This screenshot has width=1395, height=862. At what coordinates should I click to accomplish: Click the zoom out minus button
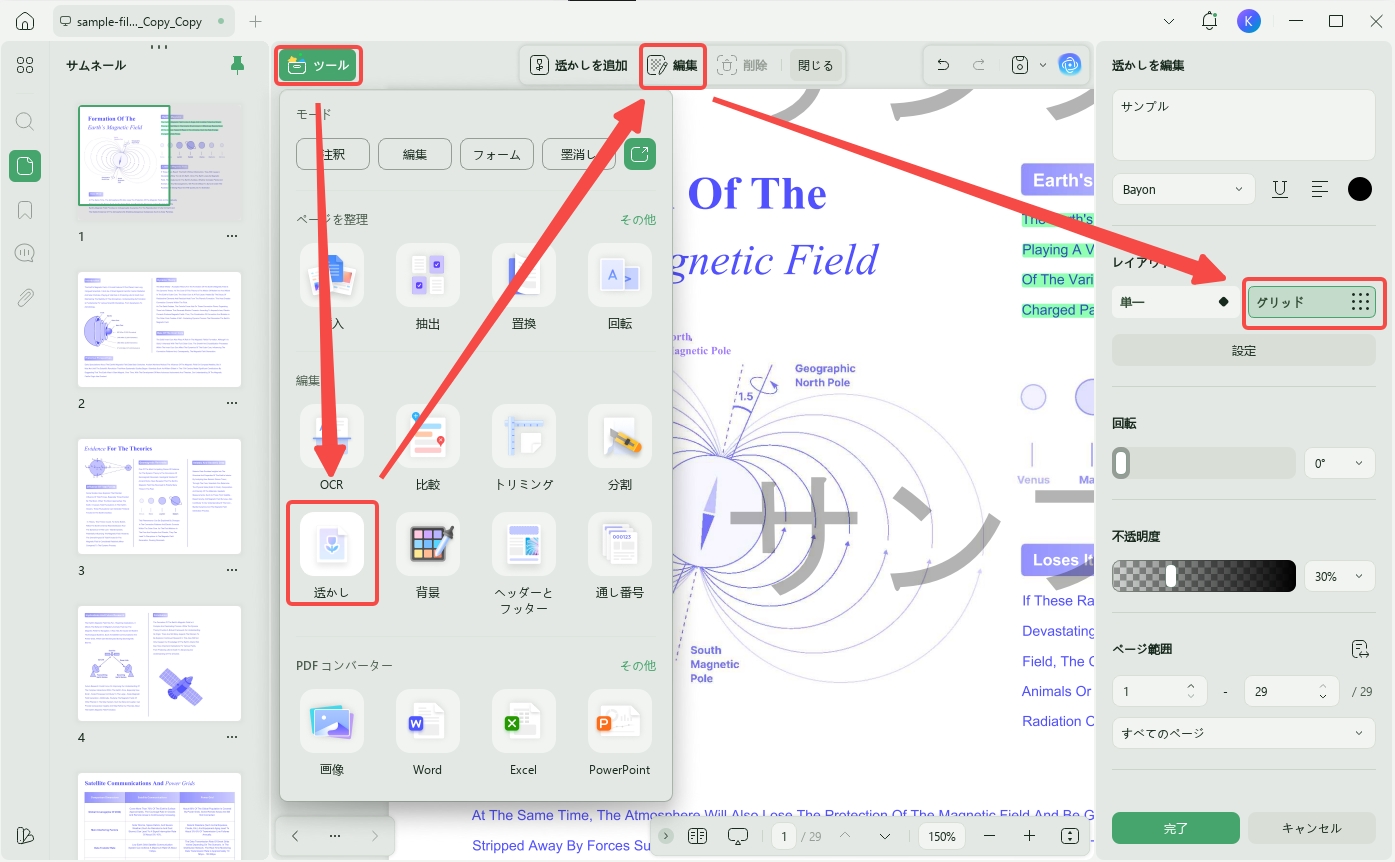pyautogui.click(x=989, y=836)
